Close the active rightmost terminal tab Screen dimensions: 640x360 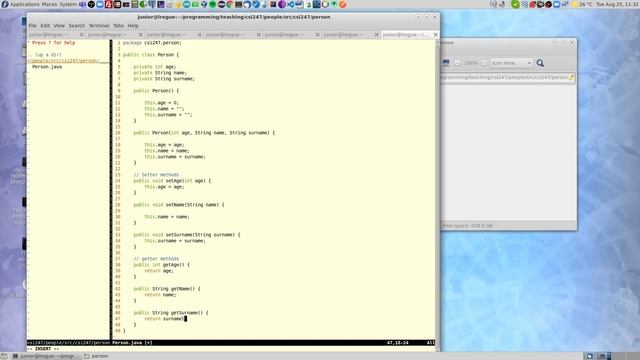(436, 35)
